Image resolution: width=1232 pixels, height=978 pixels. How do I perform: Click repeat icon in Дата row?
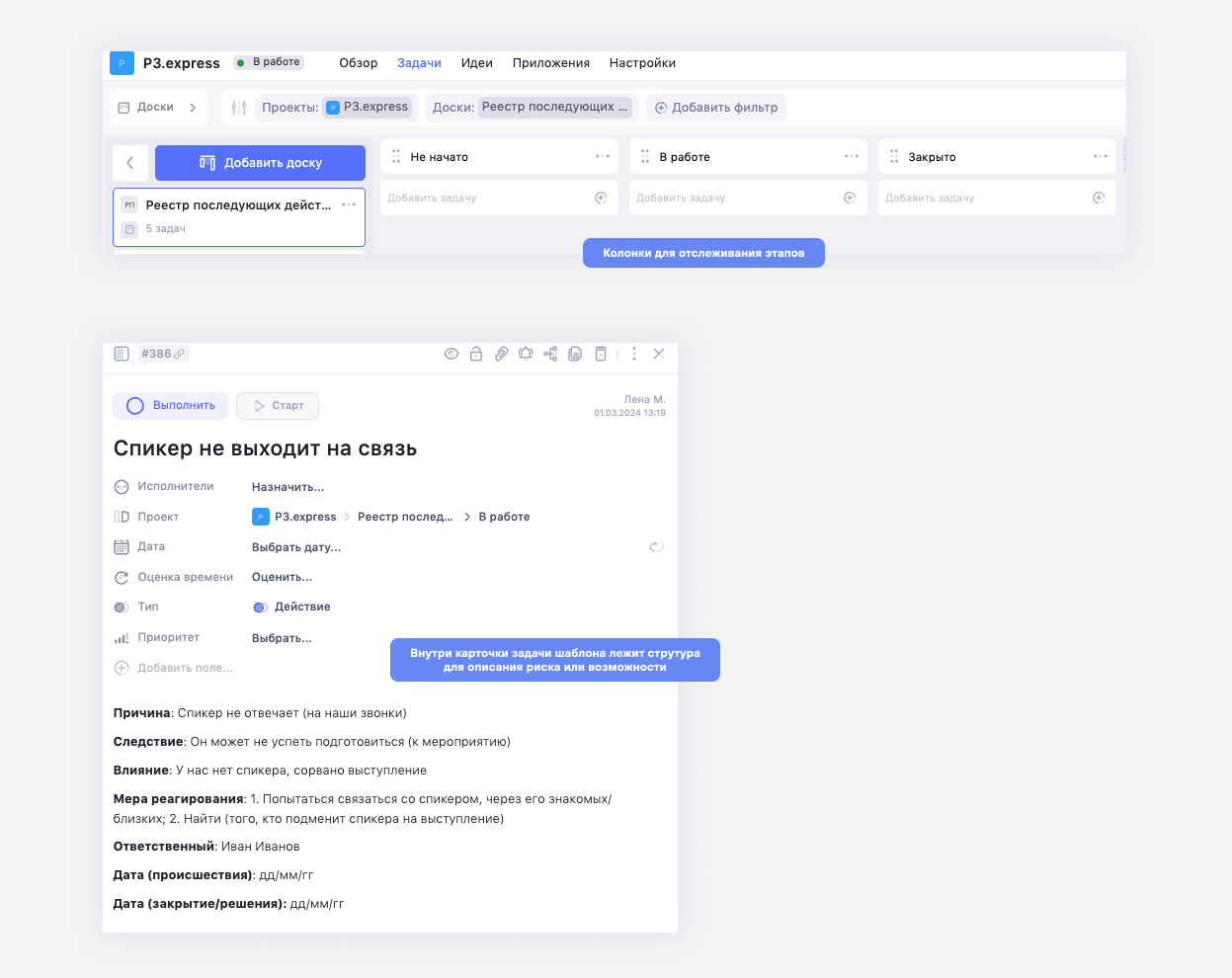[x=656, y=547]
